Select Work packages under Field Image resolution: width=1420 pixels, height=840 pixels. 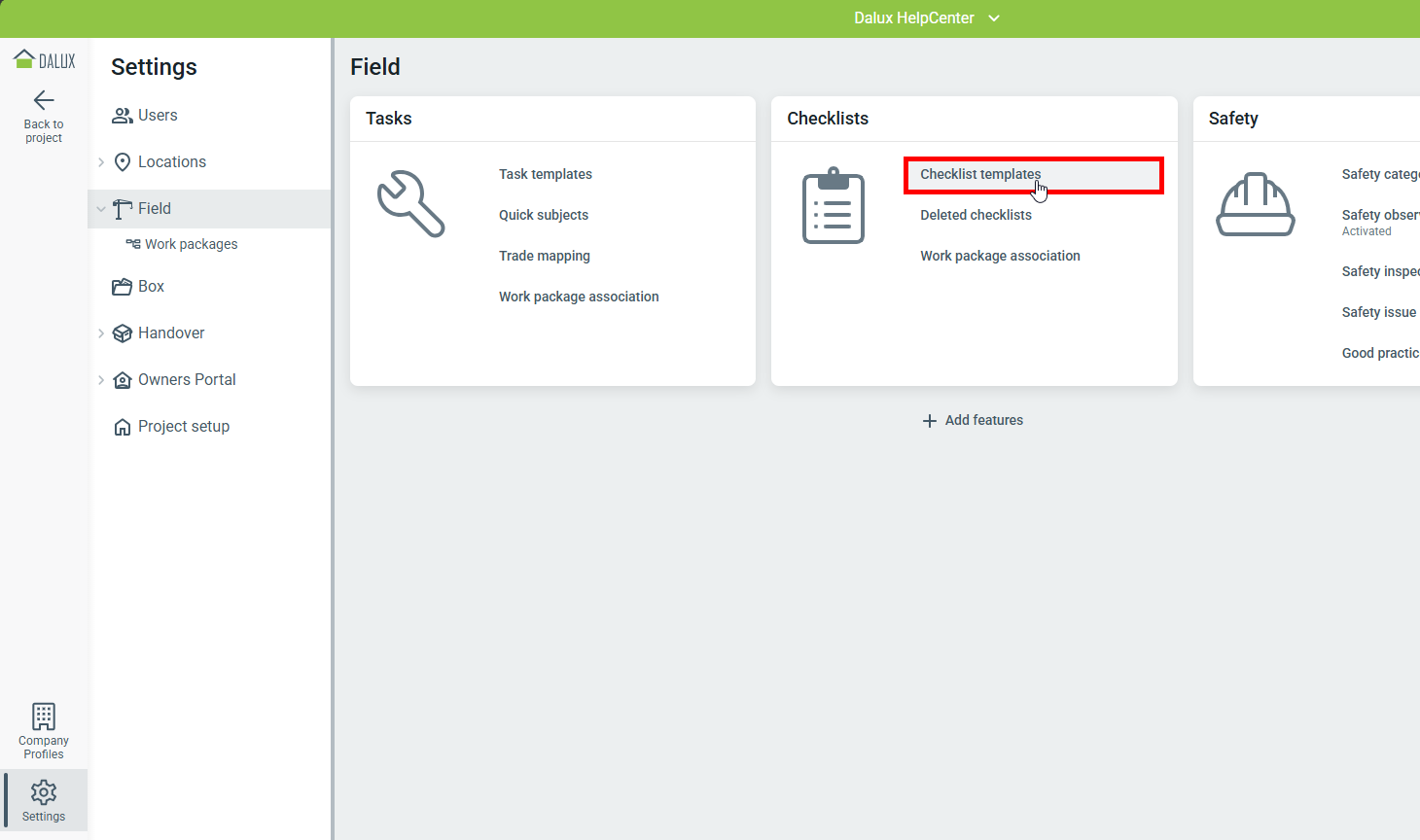(x=191, y=244)
